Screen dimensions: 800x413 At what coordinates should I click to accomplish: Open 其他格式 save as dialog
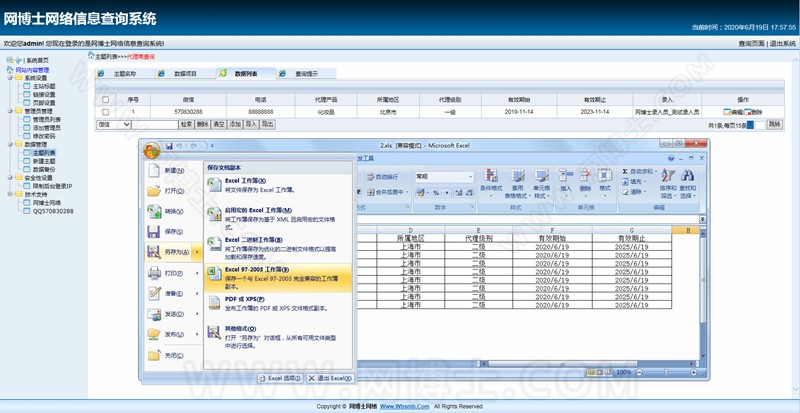tap(278, 336)
